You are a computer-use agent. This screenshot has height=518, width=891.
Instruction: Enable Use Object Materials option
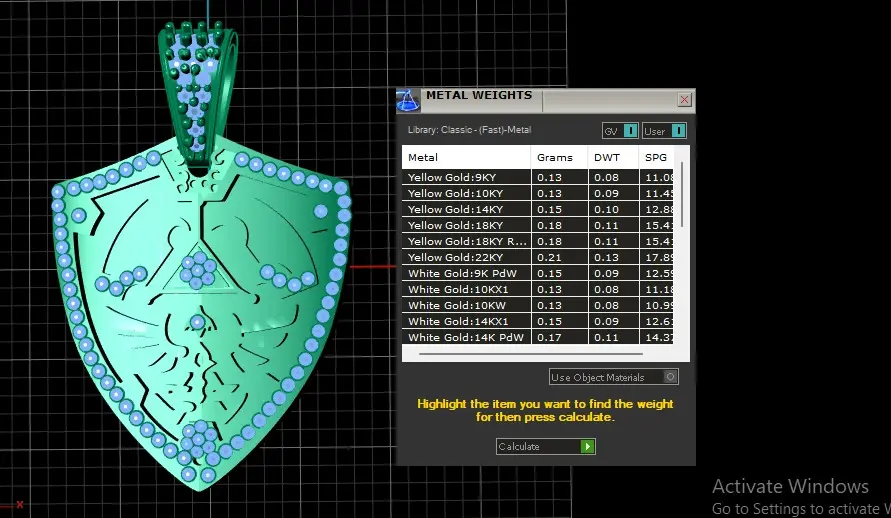click(x=614, y=377)
